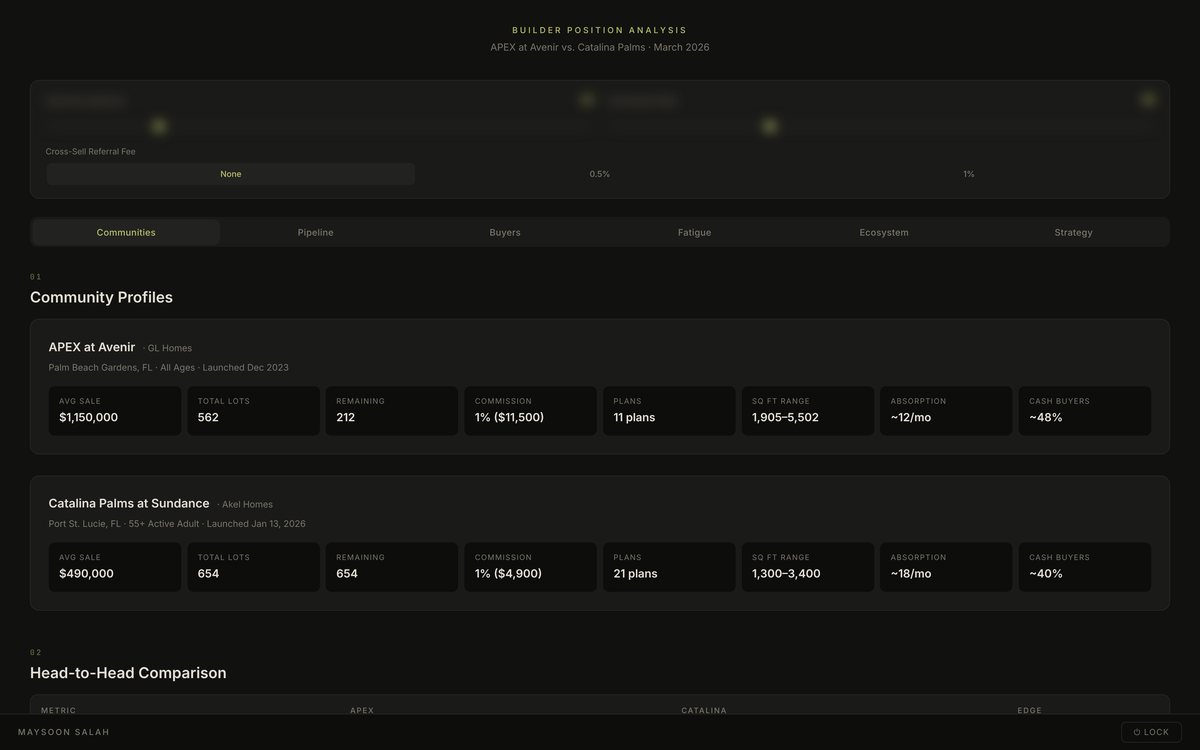Viewport: 1200px width, 750px height.
Task: Click the Lock button
Action: [1151, 732]
